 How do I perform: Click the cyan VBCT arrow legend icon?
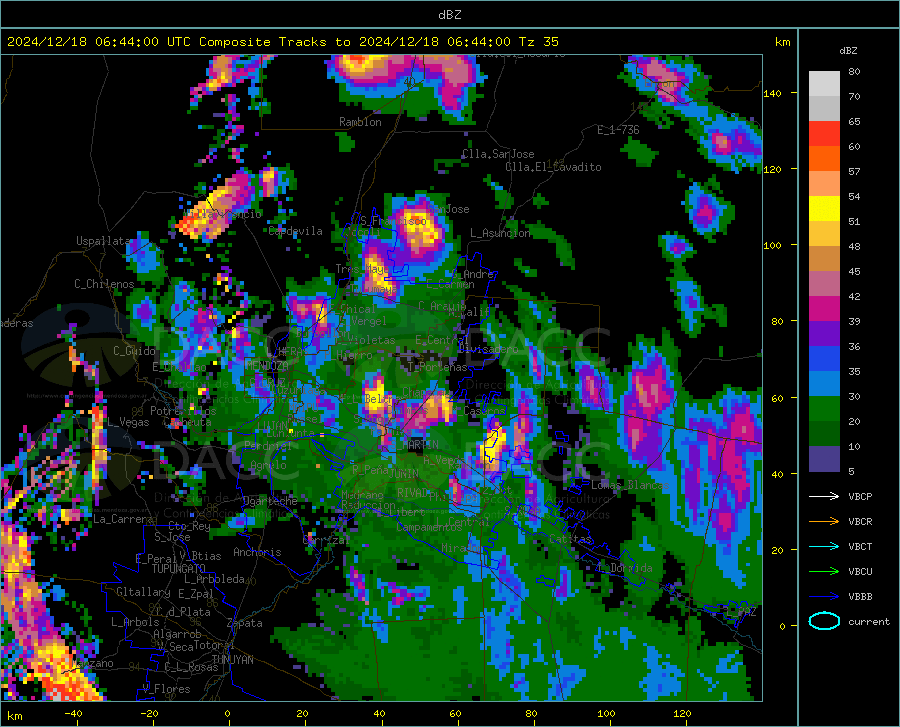(824, 546)
